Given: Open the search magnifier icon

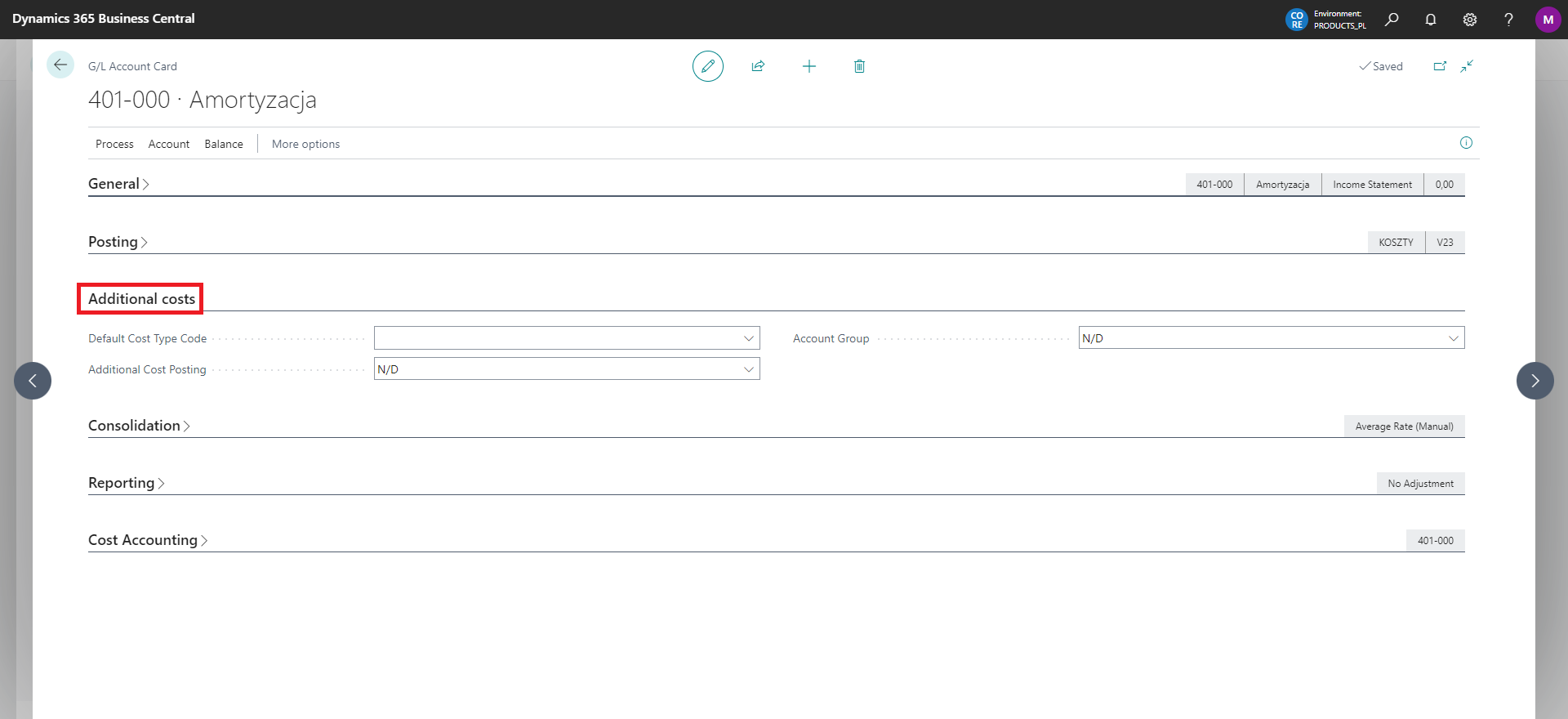Looking at the screenshot, I should 1392,20.
